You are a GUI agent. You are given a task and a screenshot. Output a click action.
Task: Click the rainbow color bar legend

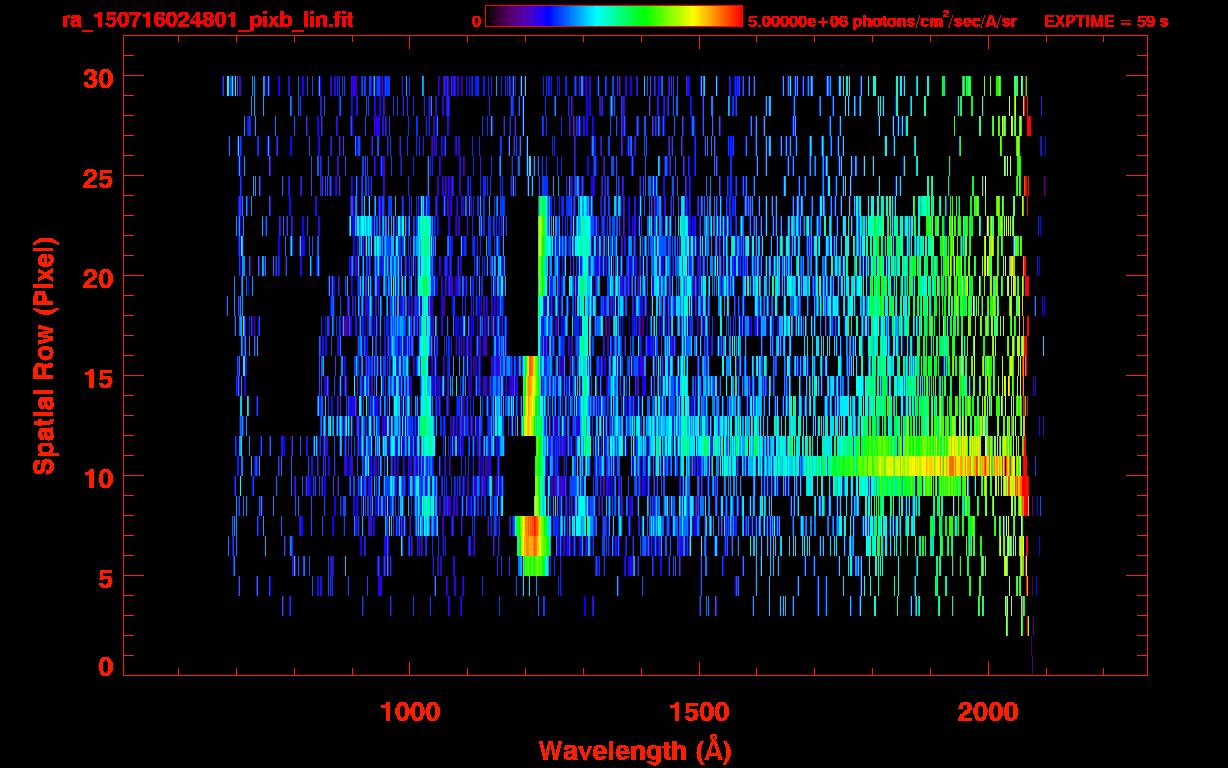pos(614,16)
